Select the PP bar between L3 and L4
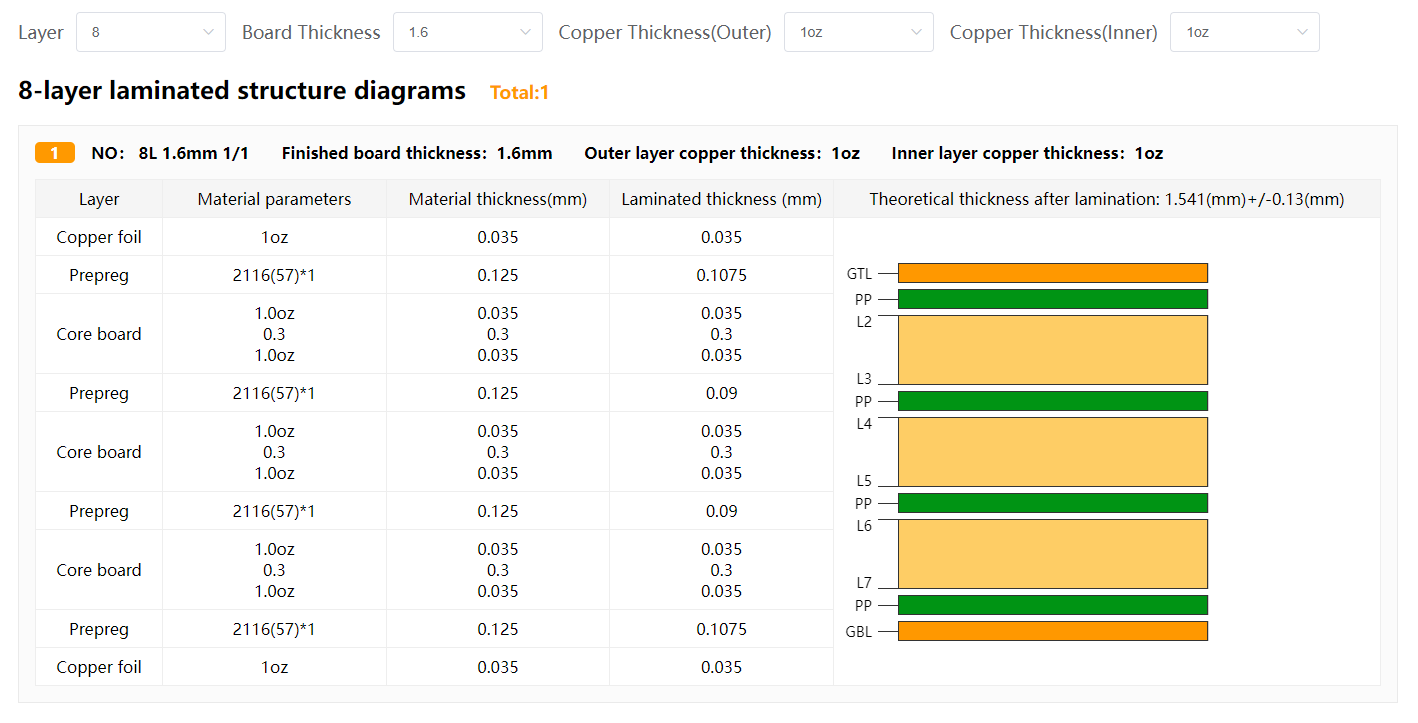1418x723 pixels. 1052,401
